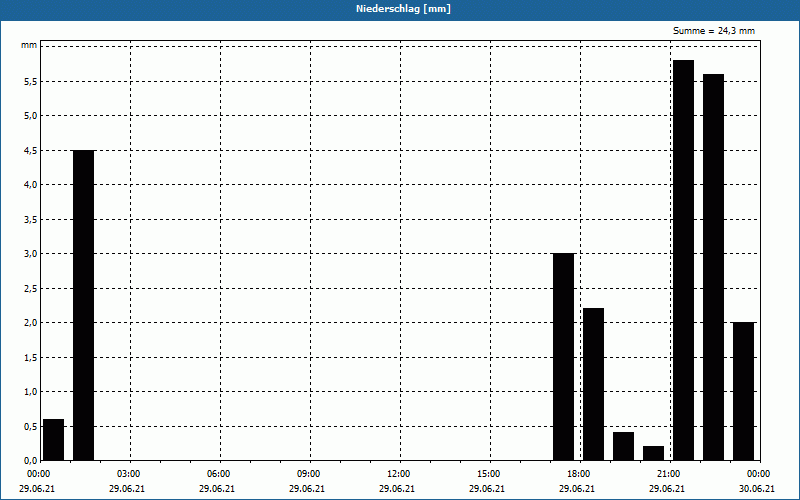Select the 3,0 mm bar before 18:00
The image size is (800, 500).
(563, 357)
